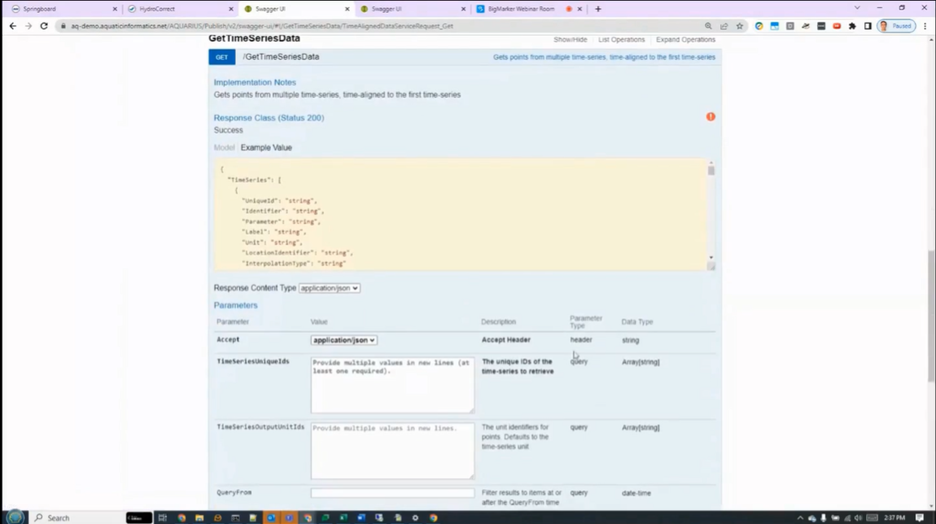Open Task View on the taskbar
Viewport: 936px width, 524px height.
[162, 517]
